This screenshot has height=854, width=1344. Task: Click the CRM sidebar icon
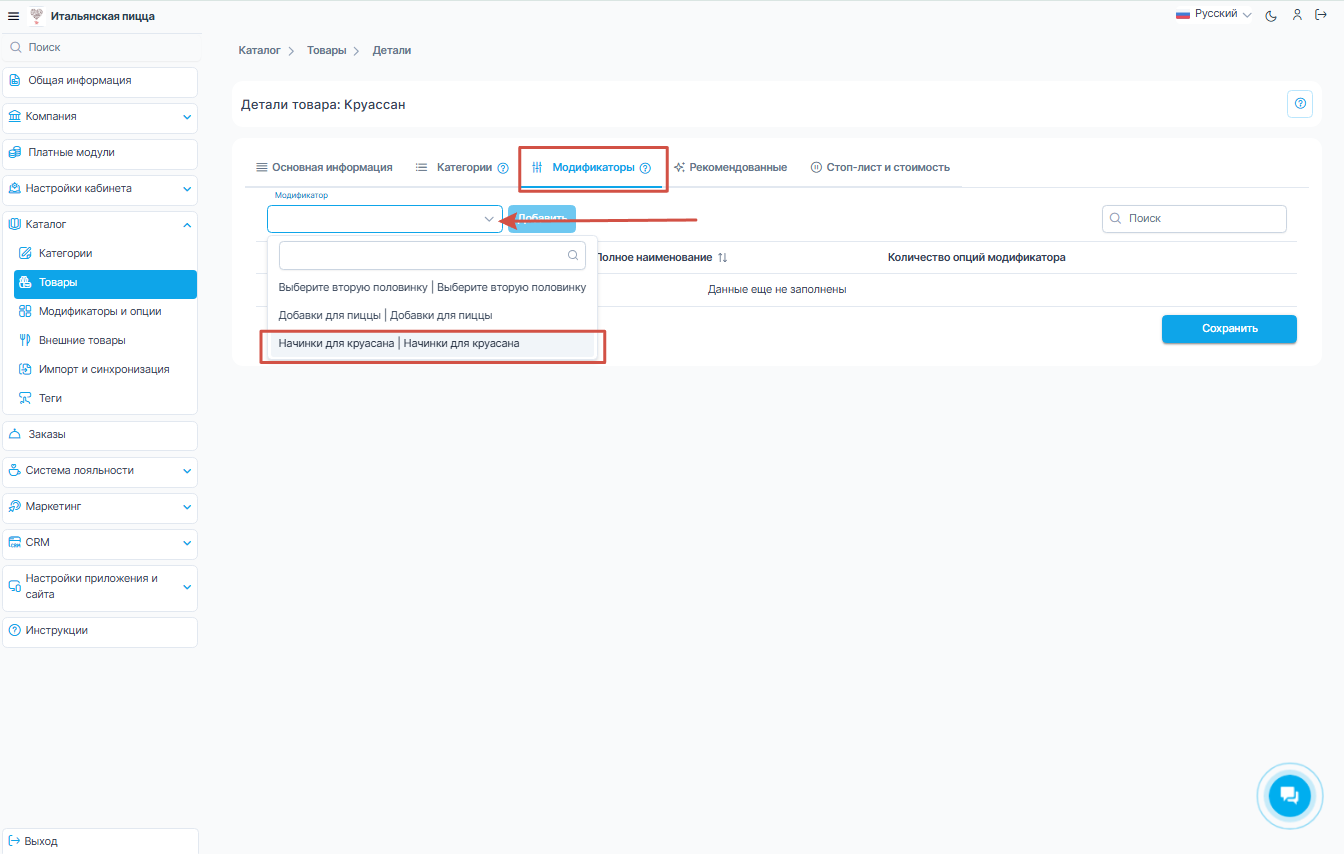(x=15, y=542)
